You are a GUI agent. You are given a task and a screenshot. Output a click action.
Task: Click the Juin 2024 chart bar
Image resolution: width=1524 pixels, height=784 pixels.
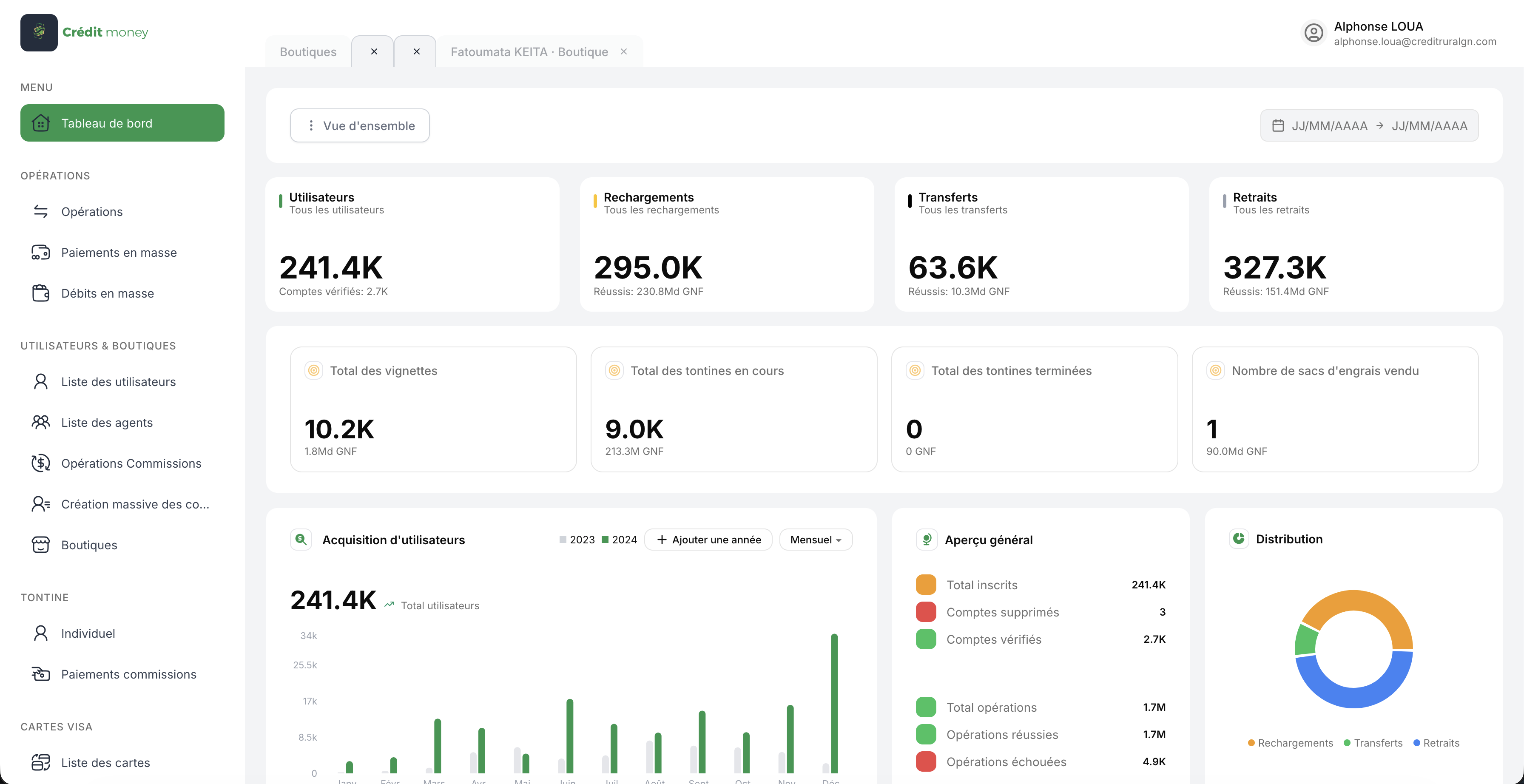(x=570, y=736)
